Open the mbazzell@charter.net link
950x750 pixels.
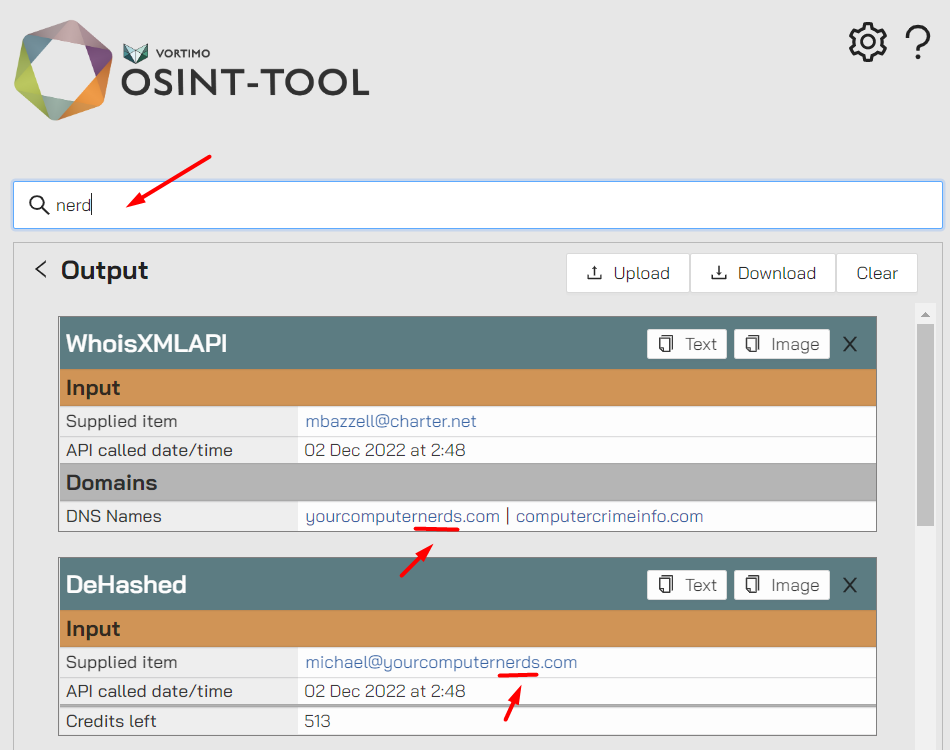[x=391, y=421]
